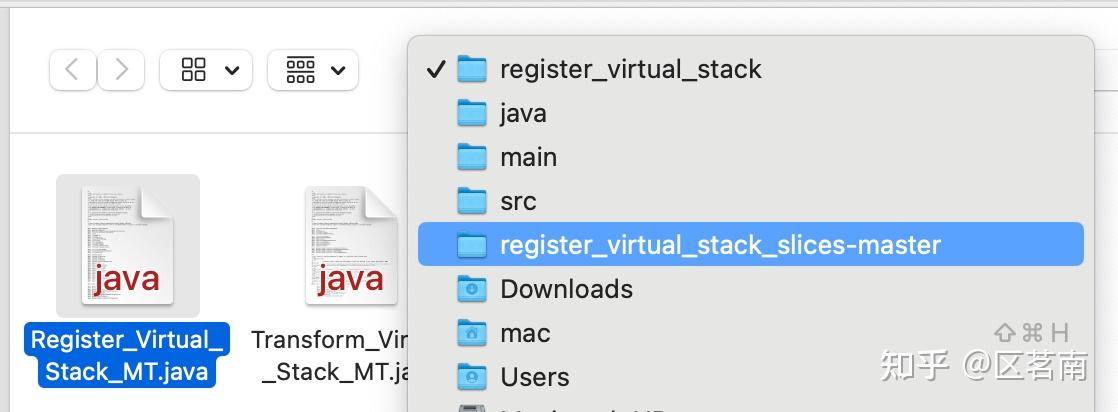Go to the main folder
This screenshot has height=412, width=1118.
tap(528, 157)
